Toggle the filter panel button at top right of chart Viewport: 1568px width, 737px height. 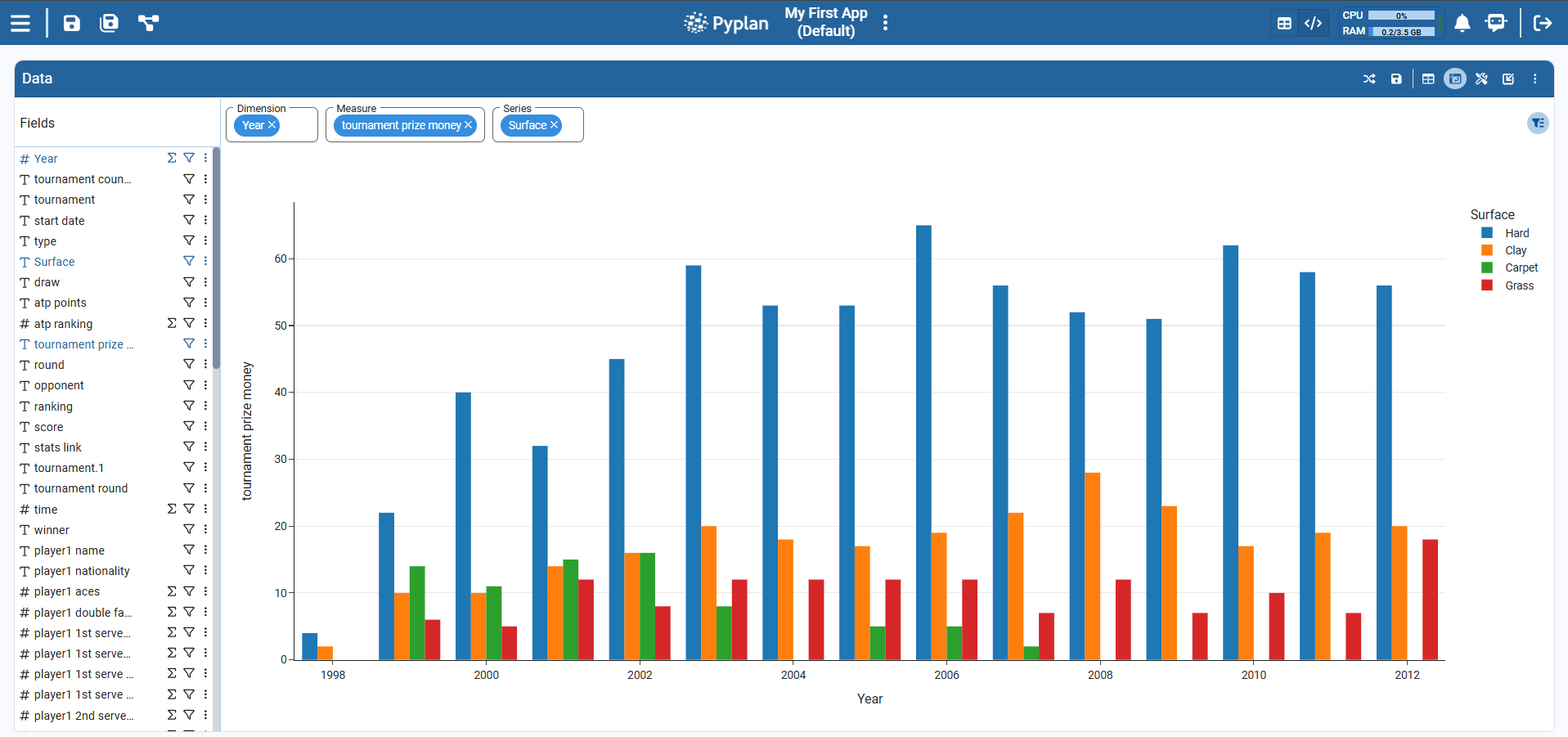(1538, 124)
